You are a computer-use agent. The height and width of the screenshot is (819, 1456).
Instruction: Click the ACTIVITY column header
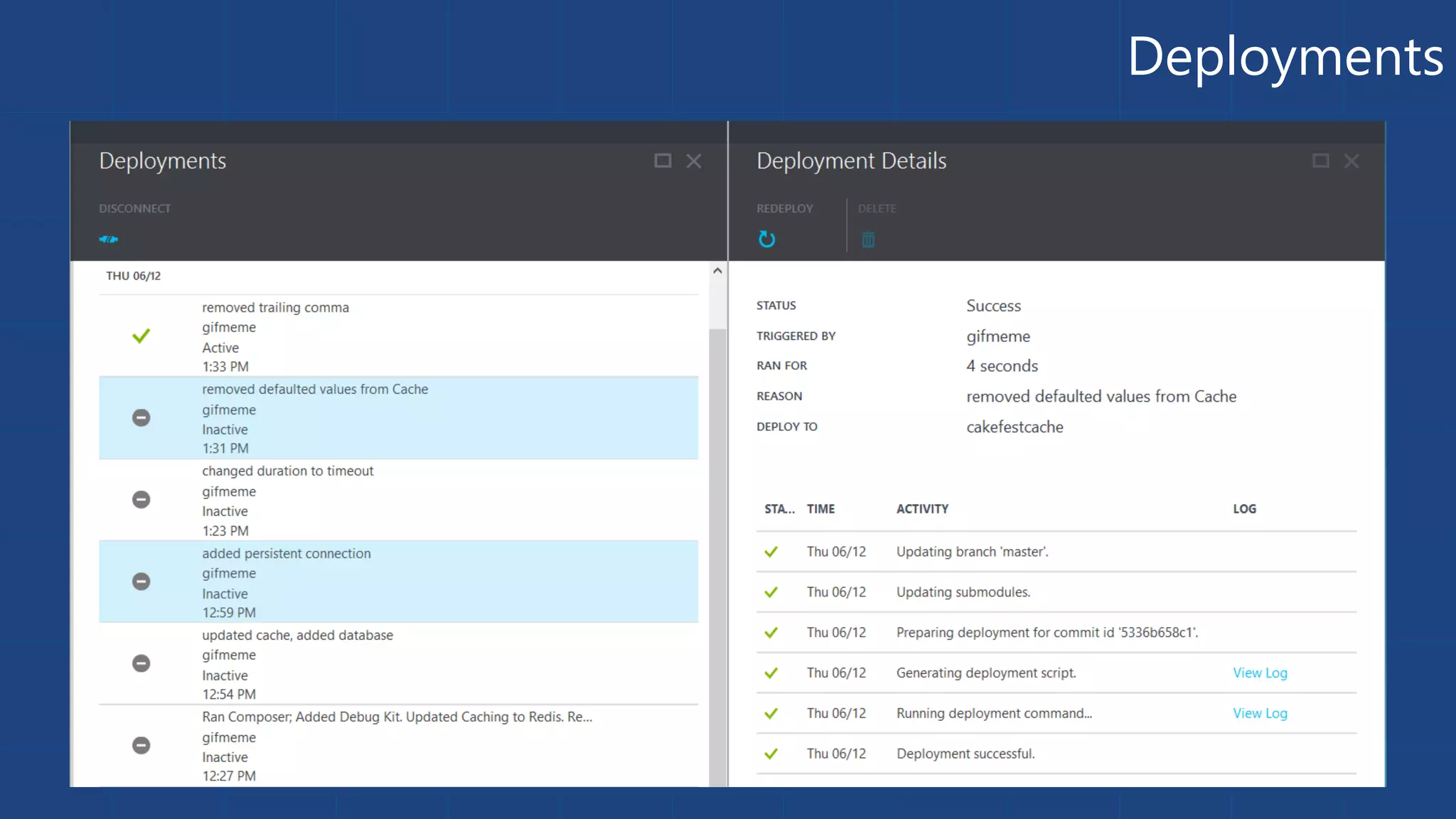(x=922, y=509)
